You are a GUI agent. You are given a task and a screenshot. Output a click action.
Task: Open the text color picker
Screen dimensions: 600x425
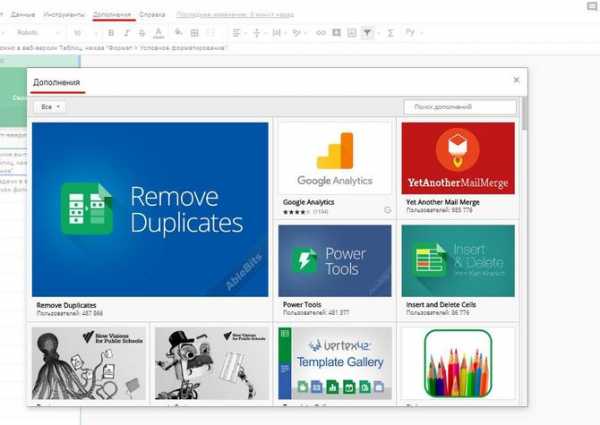point(158,33)
